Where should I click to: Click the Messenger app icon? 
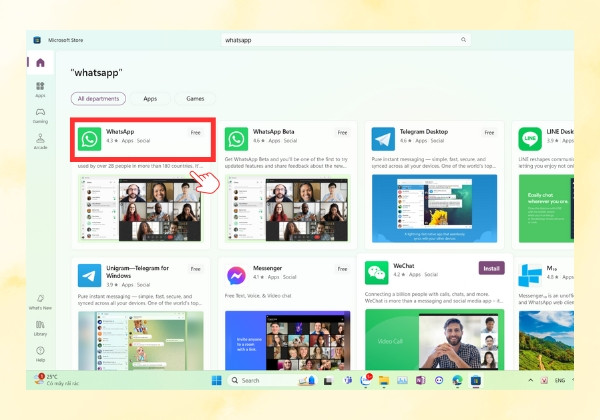[236, 275]
